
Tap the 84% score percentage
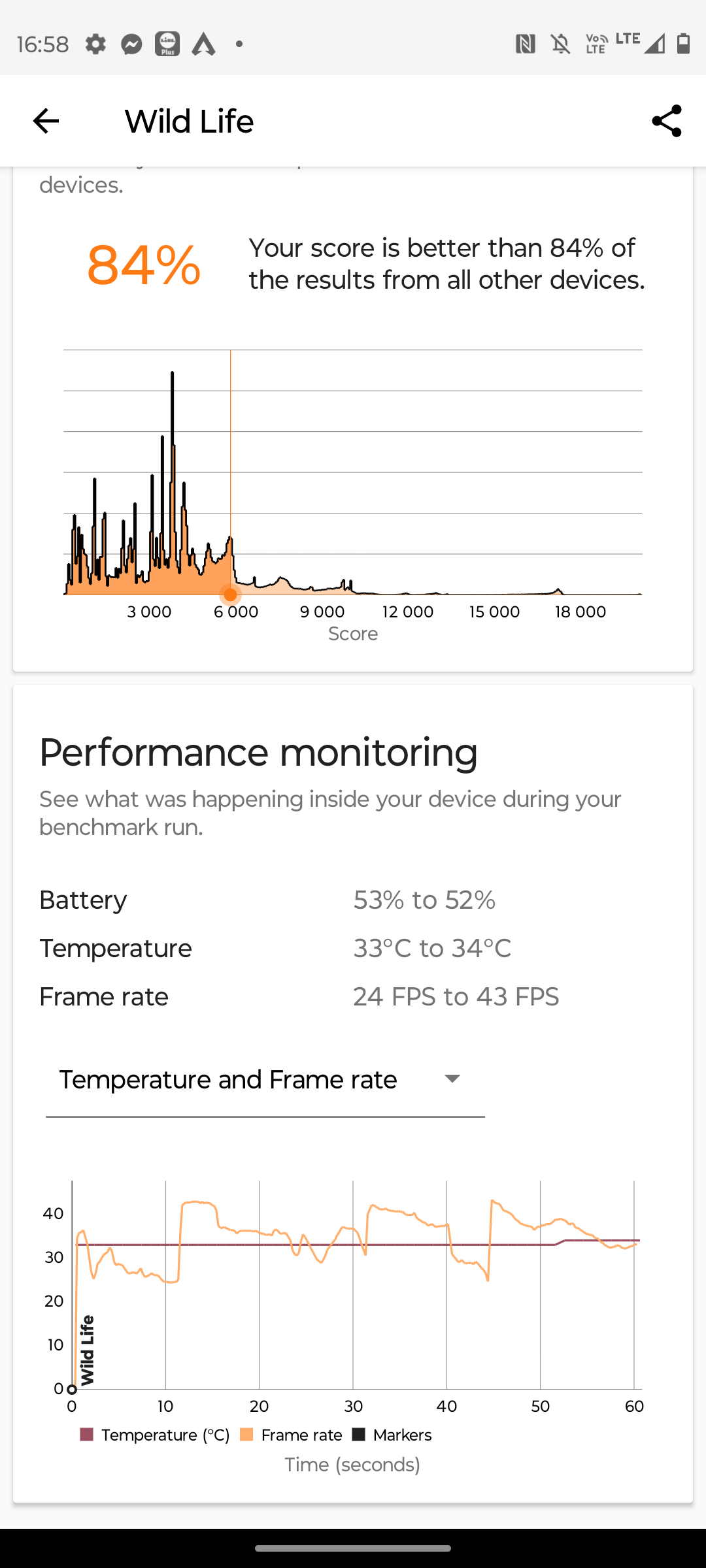[x=144, y=265]
